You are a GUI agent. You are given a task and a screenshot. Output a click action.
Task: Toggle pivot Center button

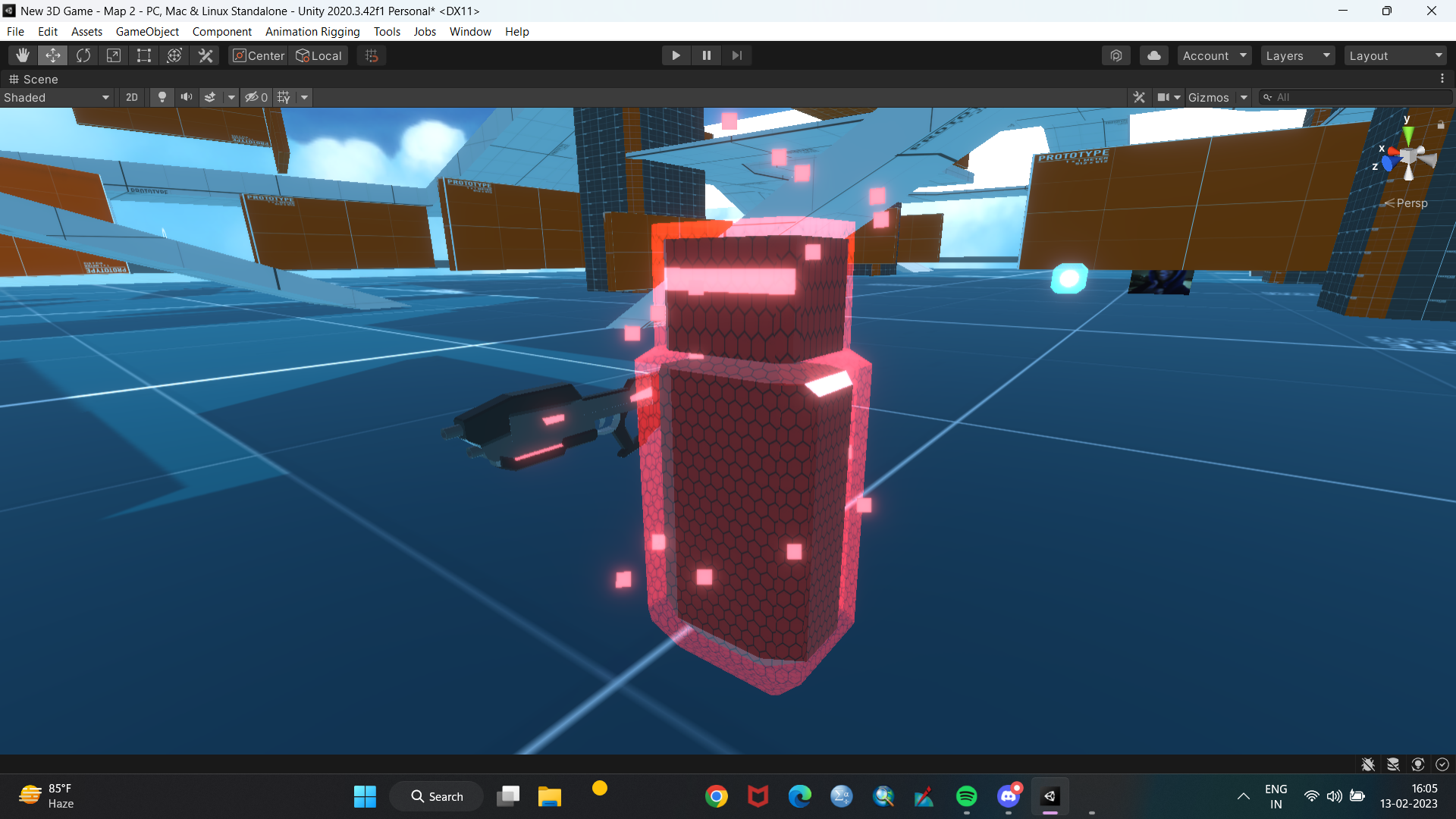pos(259,55)
